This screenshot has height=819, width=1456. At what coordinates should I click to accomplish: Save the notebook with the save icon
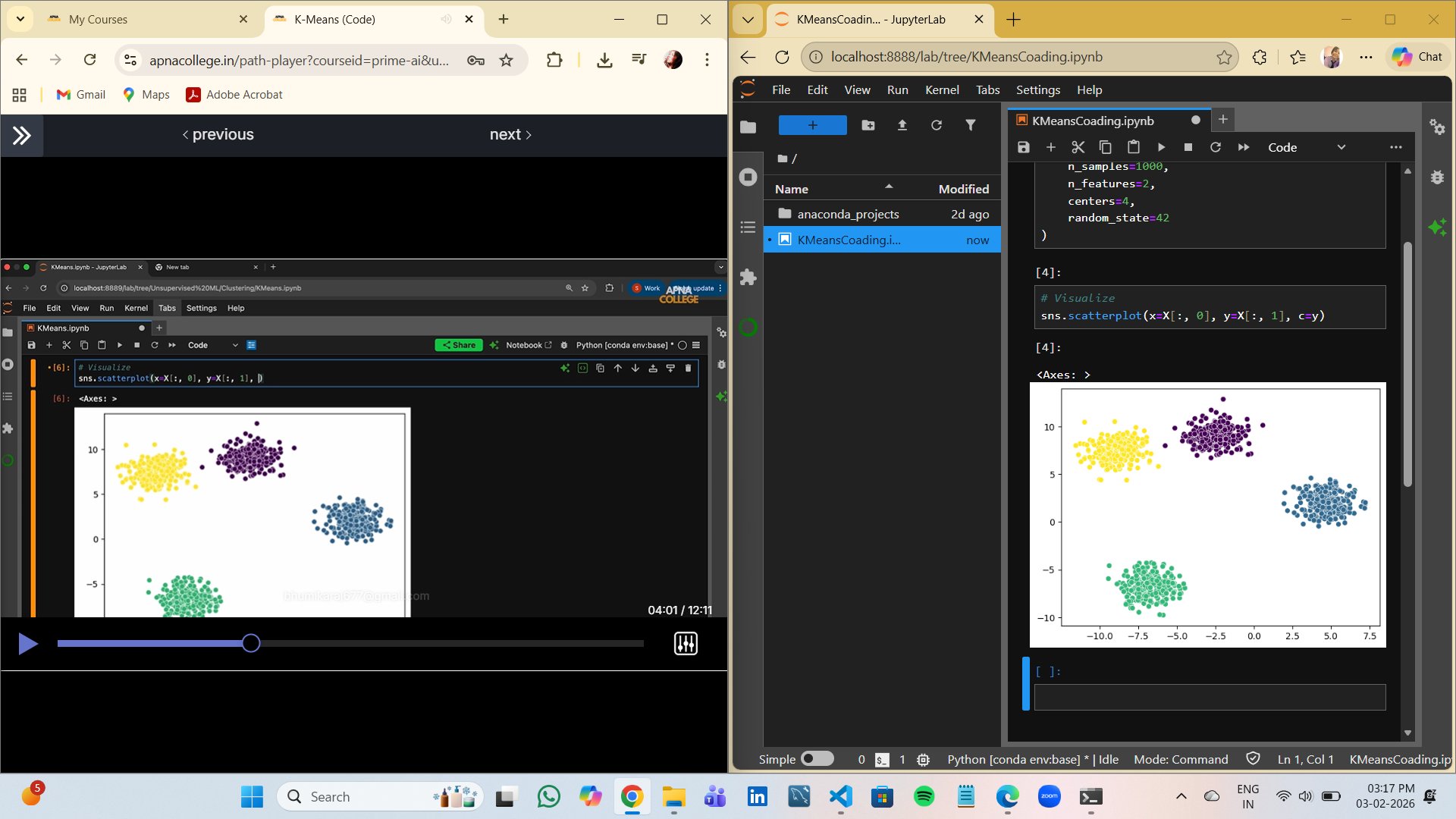point(1024,147)
